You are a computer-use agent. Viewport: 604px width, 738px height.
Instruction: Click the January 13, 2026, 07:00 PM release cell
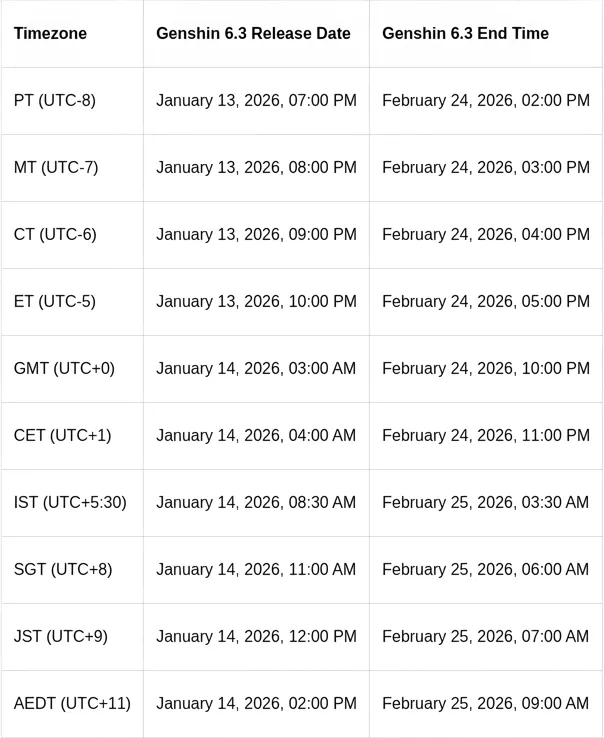pos(256,101)
